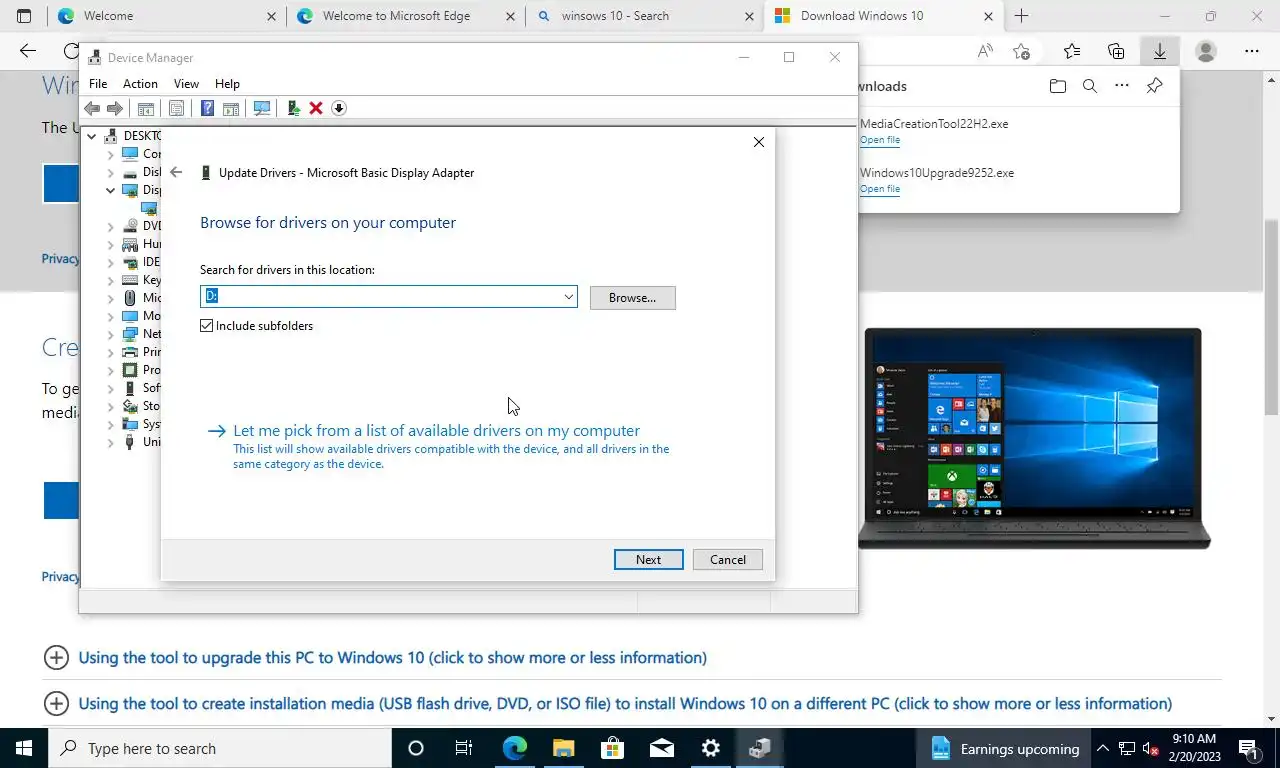The width and height of the screenshot is (1280, 768).
Task: Click the Browse... button
Action: [x=632, y=298]
